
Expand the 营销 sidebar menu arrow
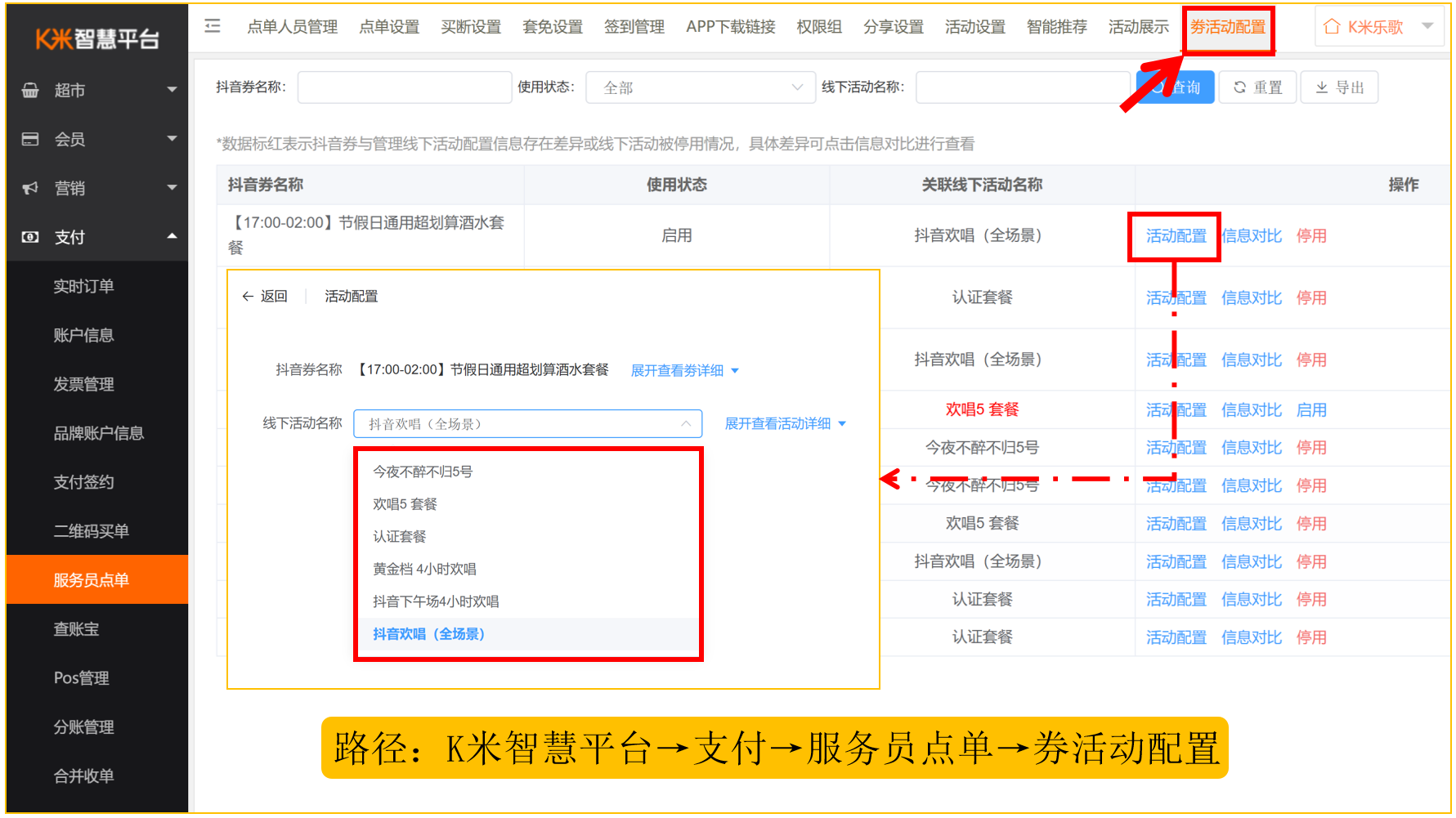172,188
